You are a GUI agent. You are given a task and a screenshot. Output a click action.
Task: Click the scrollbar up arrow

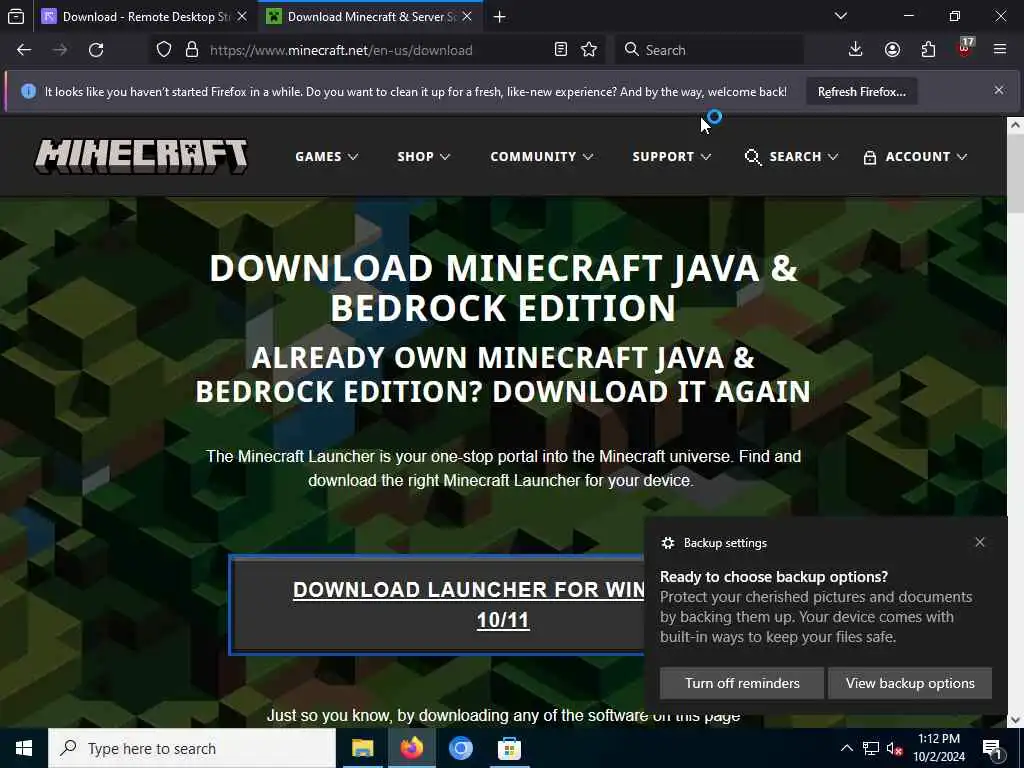(1015, 125)
